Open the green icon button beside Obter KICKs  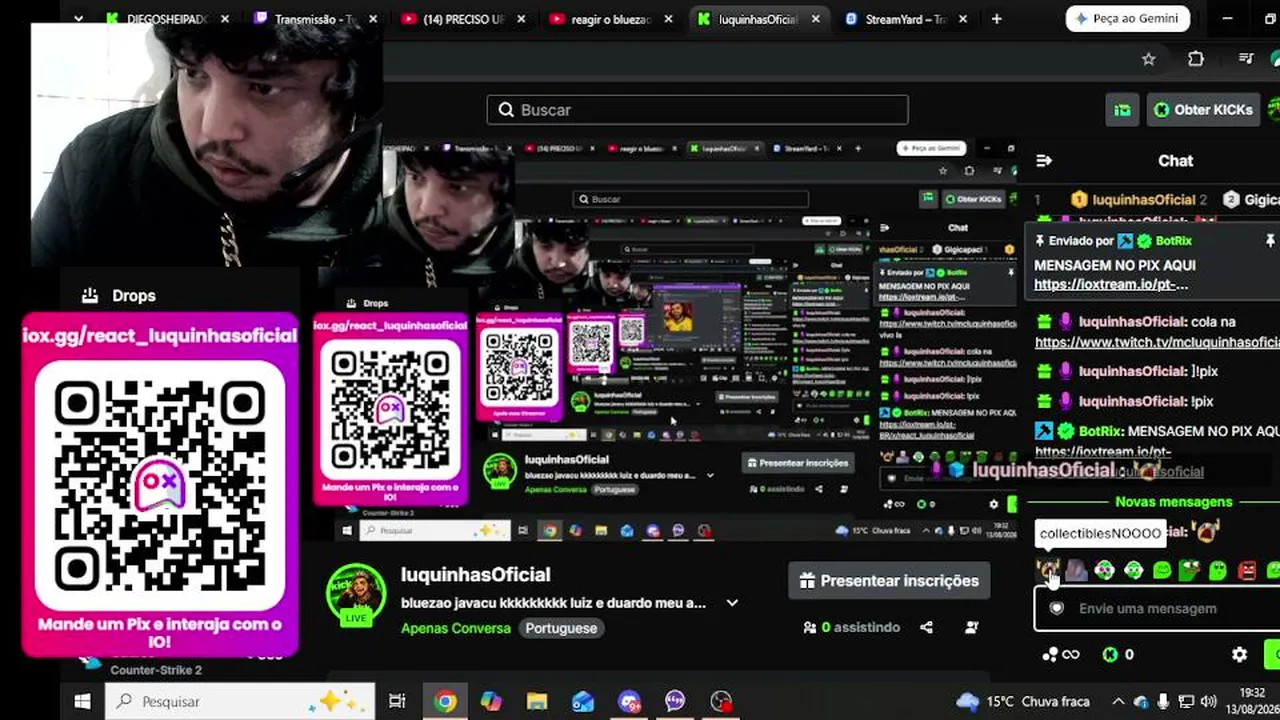(x=1123, y=110)
